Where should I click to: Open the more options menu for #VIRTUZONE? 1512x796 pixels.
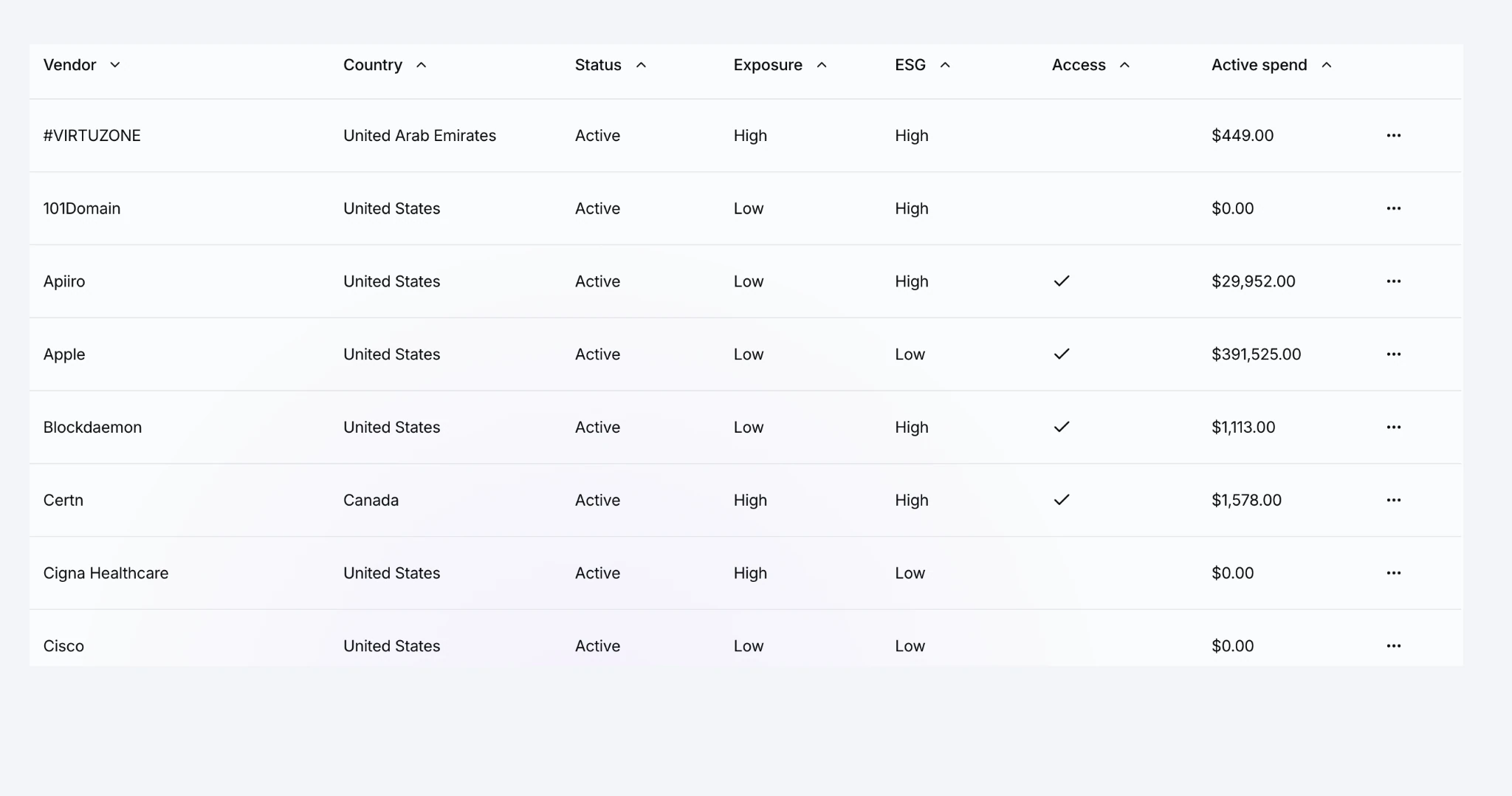pos(1393,135)
